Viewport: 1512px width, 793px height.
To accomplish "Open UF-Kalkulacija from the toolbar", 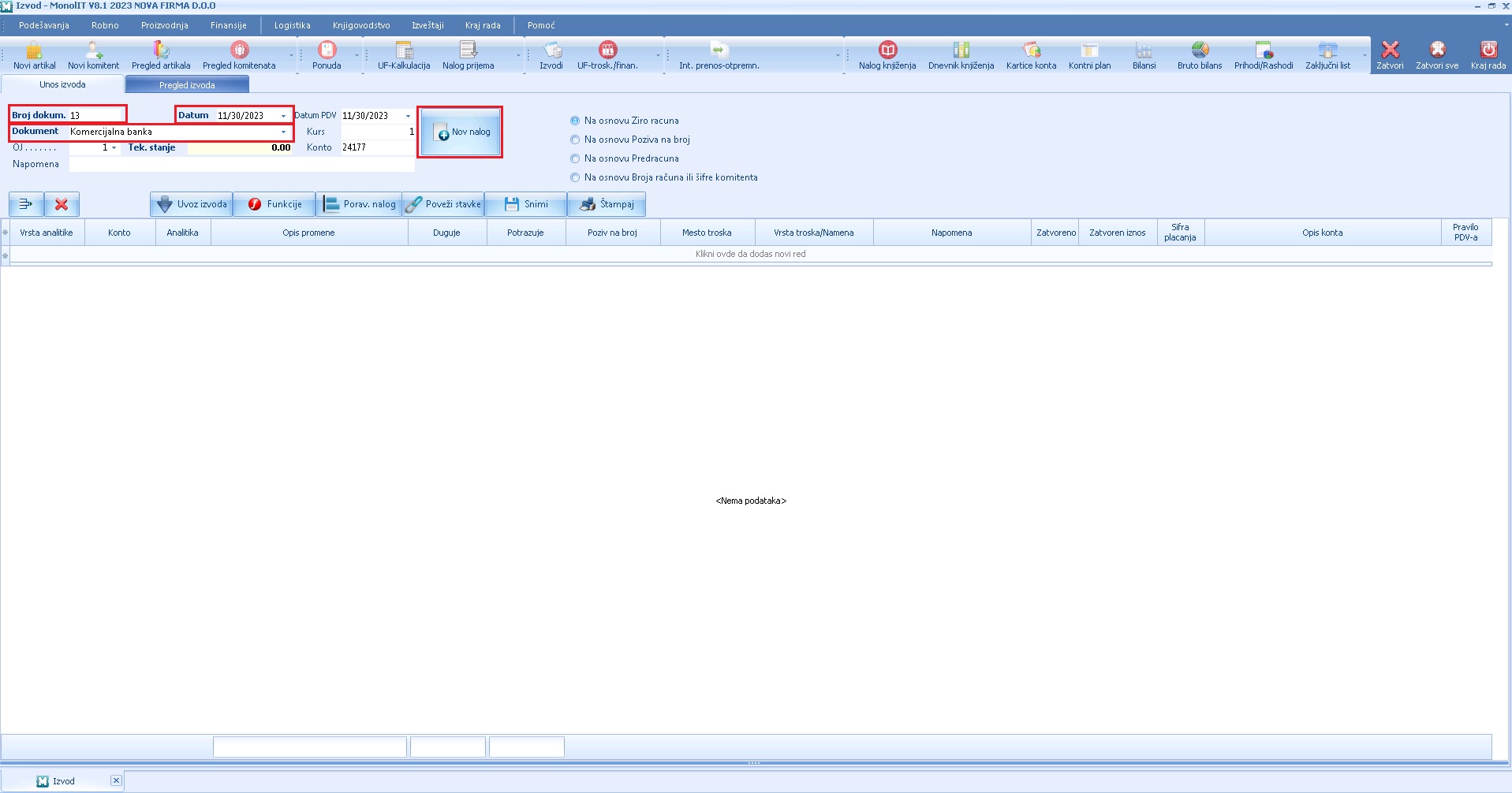I will 404,55.
